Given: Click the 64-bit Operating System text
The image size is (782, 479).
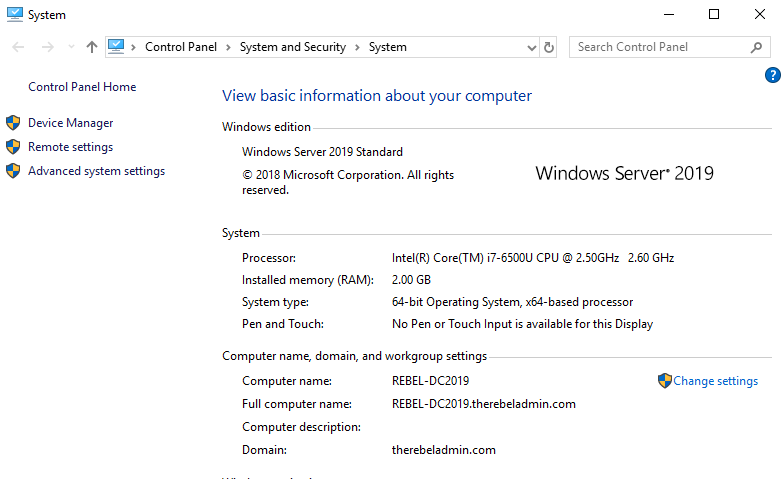Looking at the screenshot, I should 512,302.
